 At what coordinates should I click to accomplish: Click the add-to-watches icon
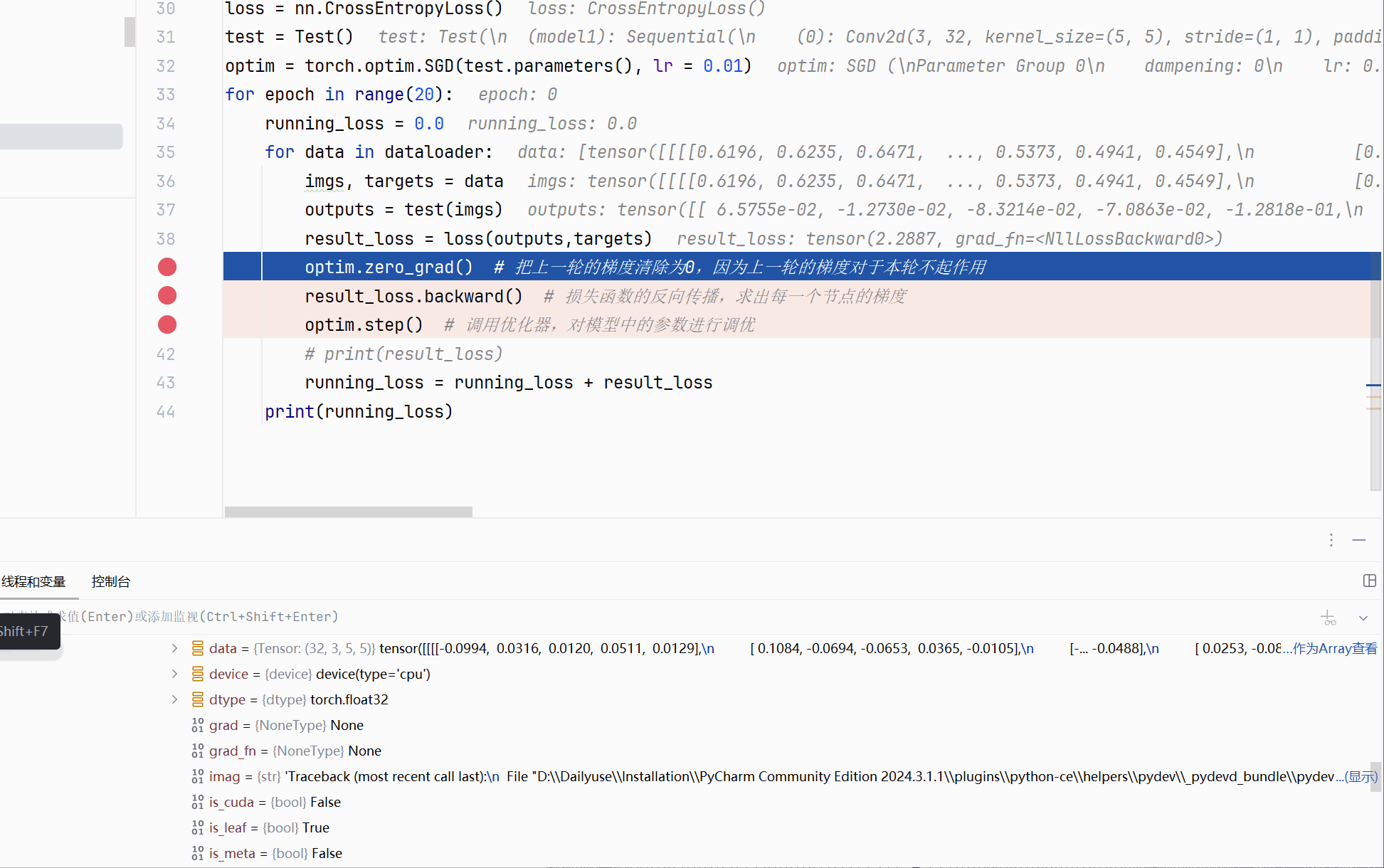(x=1328, y=618)
